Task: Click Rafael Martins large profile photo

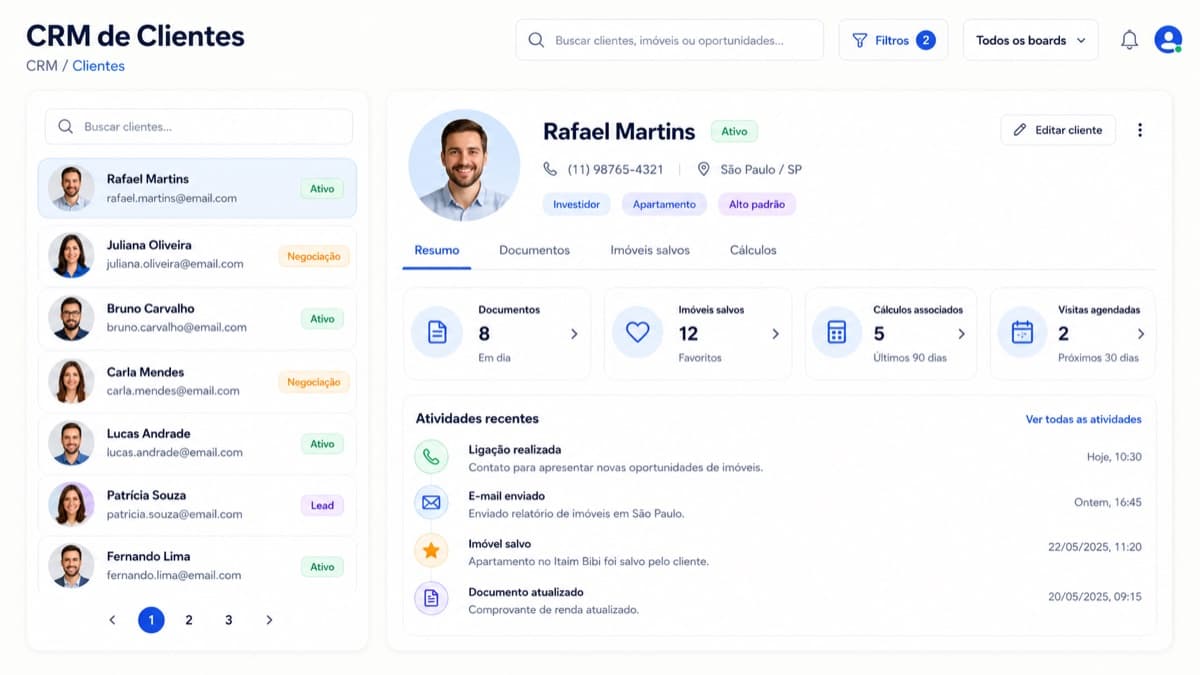Action: pyautogui.click(x=464, y=165)
